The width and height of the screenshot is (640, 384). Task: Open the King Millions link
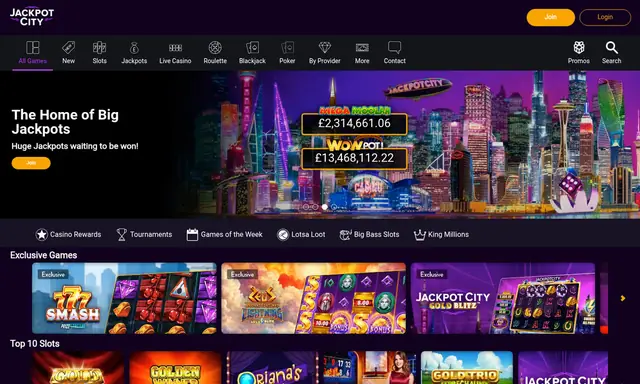pos(441,235)
